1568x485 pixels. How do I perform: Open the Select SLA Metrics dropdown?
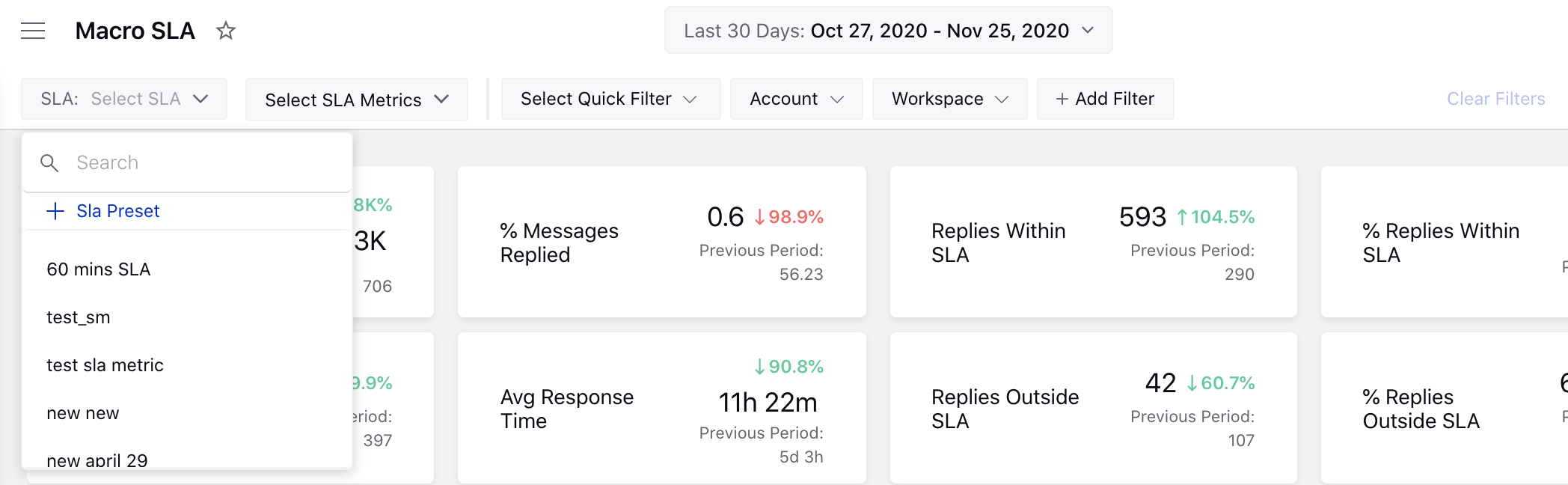tap(357, 100)
